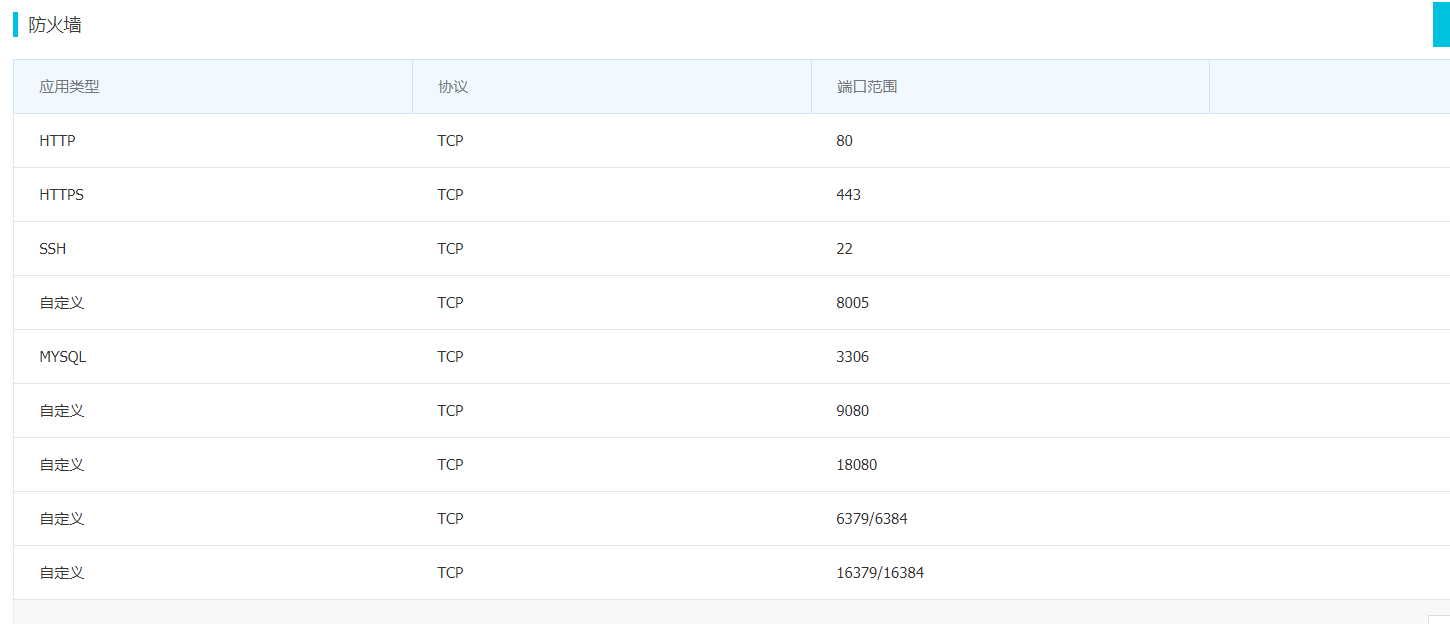Image resolution: width=1450 pixels, height=624 pixels.
Task: Click port value 18080
Action: (x=857, y=465)
